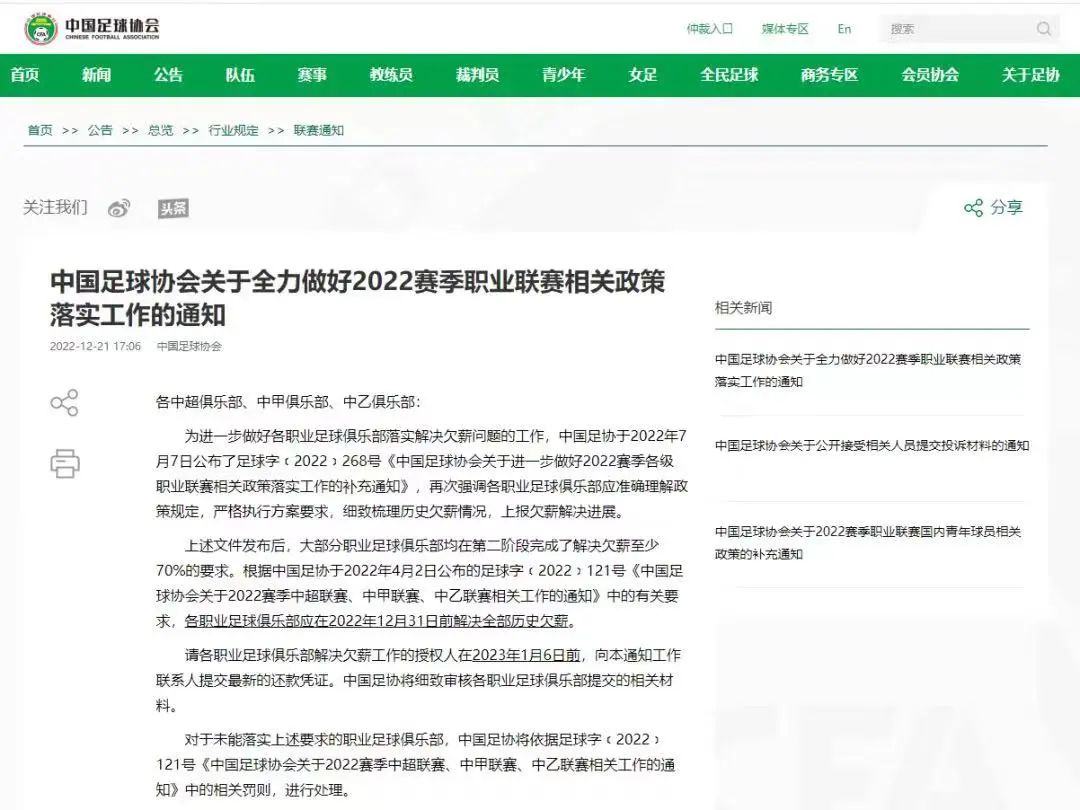Open the 媒体专区 link

click(785, 29)
